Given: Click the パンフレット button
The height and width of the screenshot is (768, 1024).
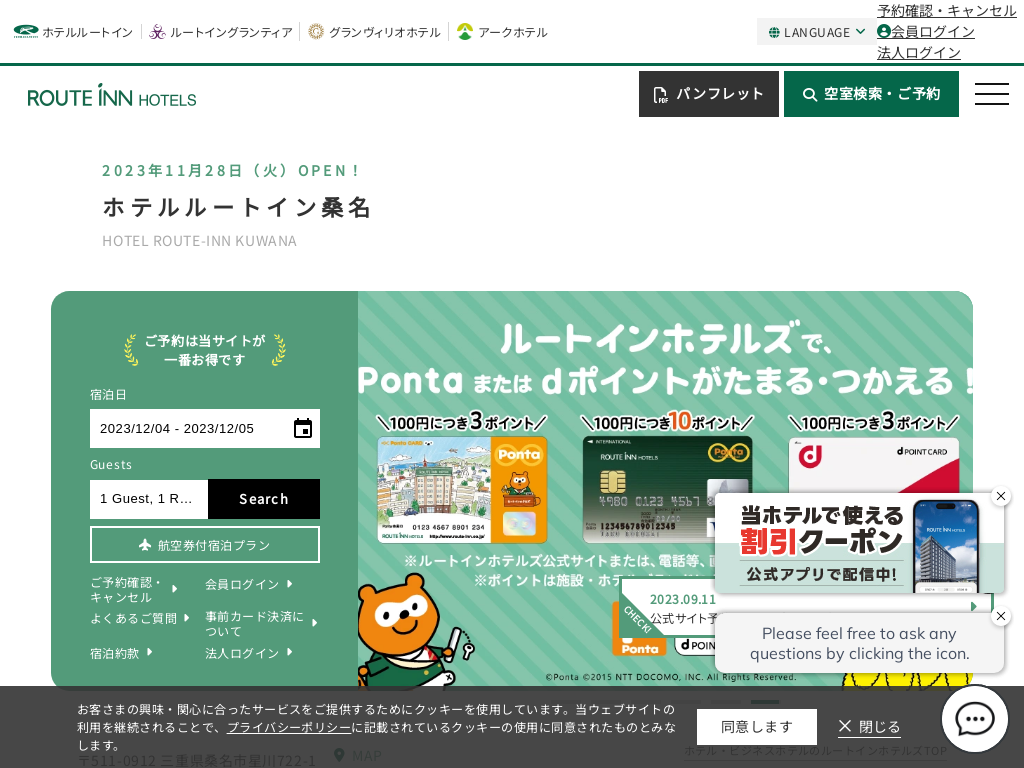Looking at the screenshot, I should pyautogui.click(x=709, y=94).
